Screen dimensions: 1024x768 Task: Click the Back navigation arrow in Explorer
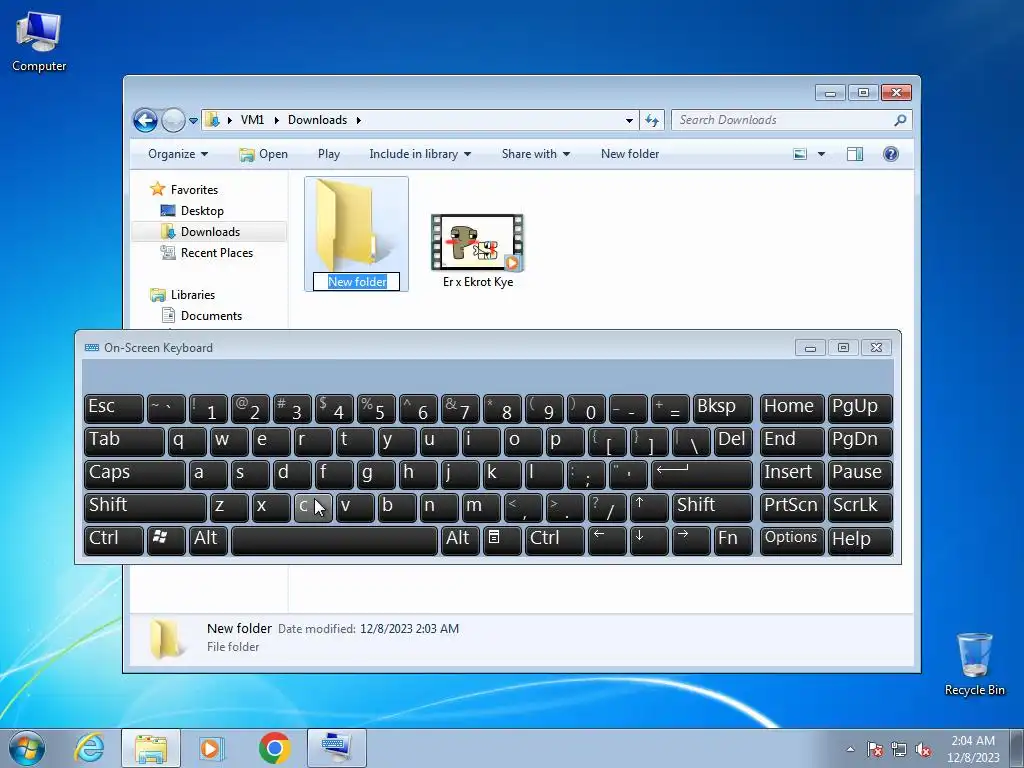(x=145, y=120)
